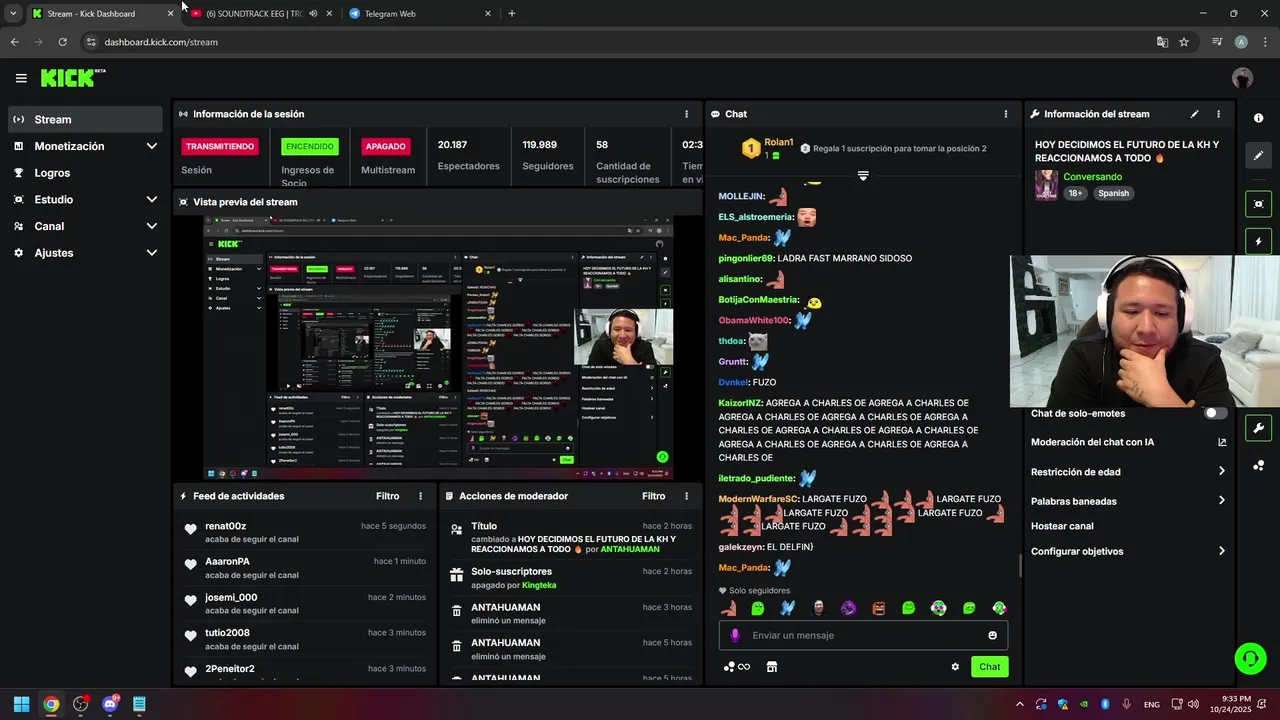1280x720 pixels.
Task: Click the green Chat send button
Action: click(x=989, y=667)
